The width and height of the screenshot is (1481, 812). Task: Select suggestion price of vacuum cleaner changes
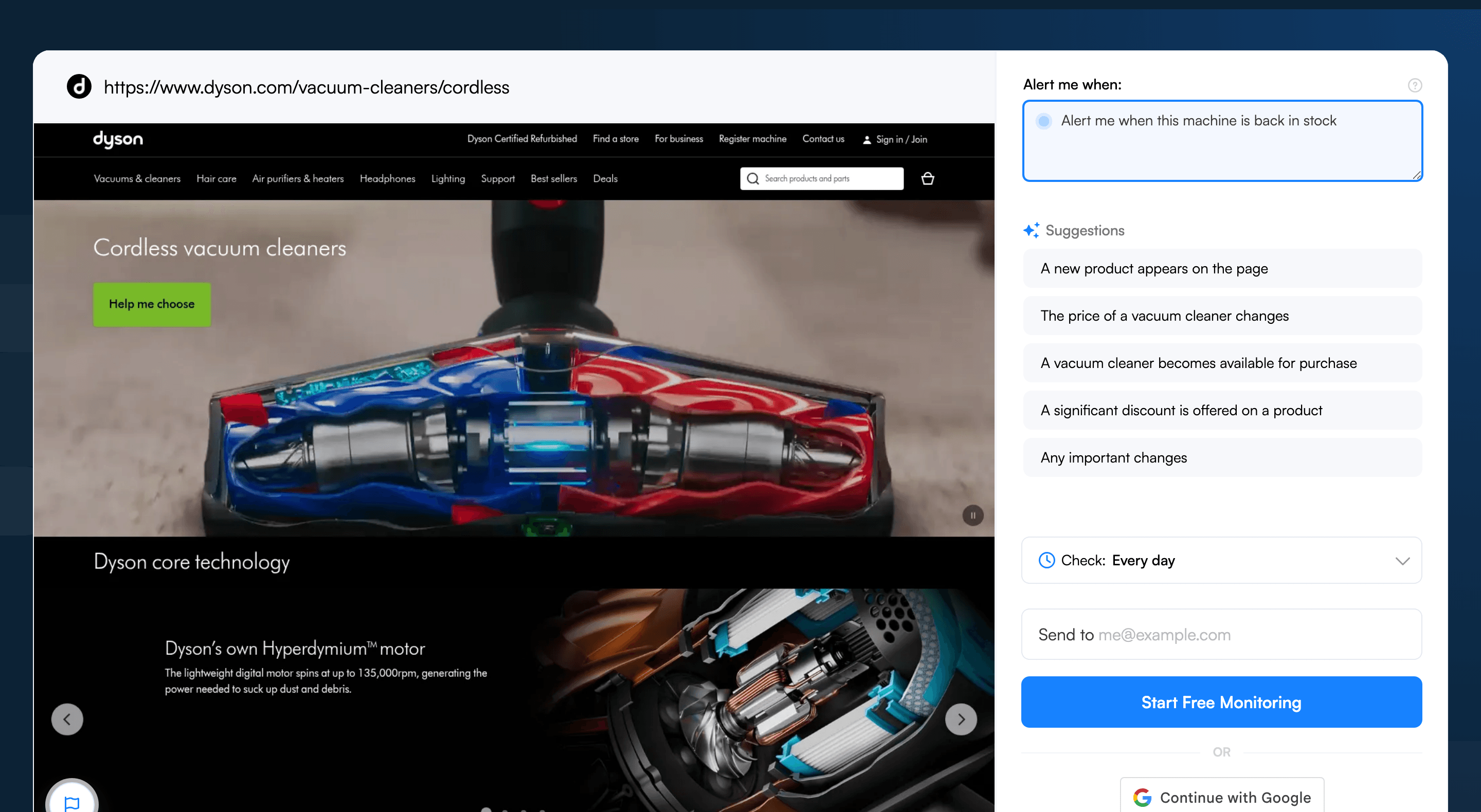[x=1222, y=316]
